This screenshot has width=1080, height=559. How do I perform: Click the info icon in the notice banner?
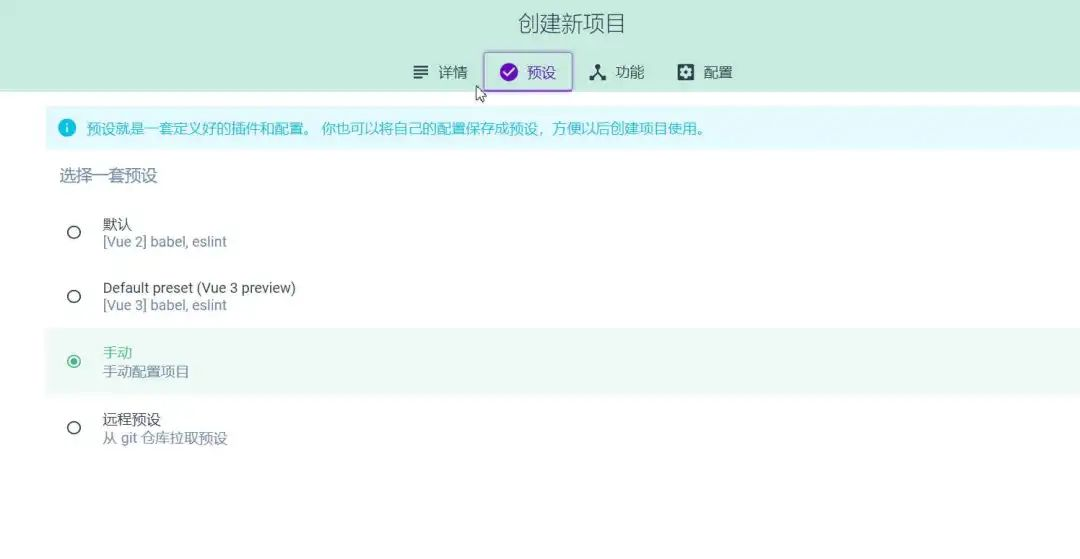pyautogui.click(x=67, y=128)
